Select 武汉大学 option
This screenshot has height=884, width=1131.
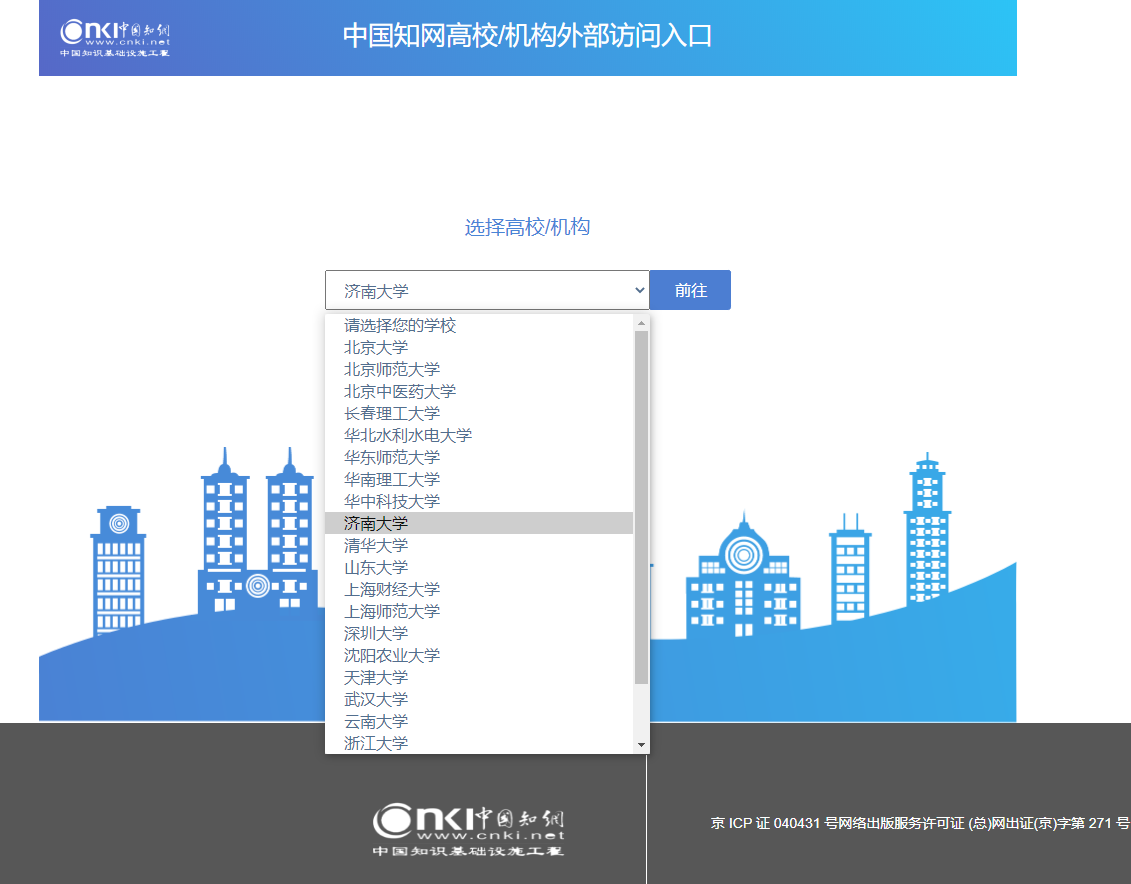[376, 699]
